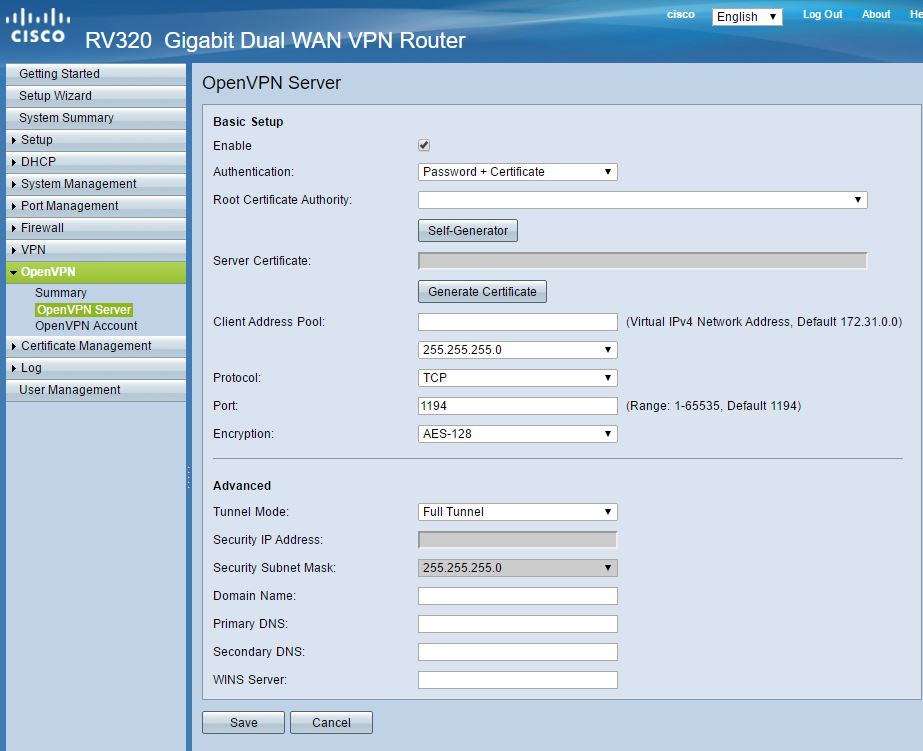Click the 'Basic Setup' section heading
Image resolution: width=923 pixels, height=751 pixels.
(x=248, y=122)
